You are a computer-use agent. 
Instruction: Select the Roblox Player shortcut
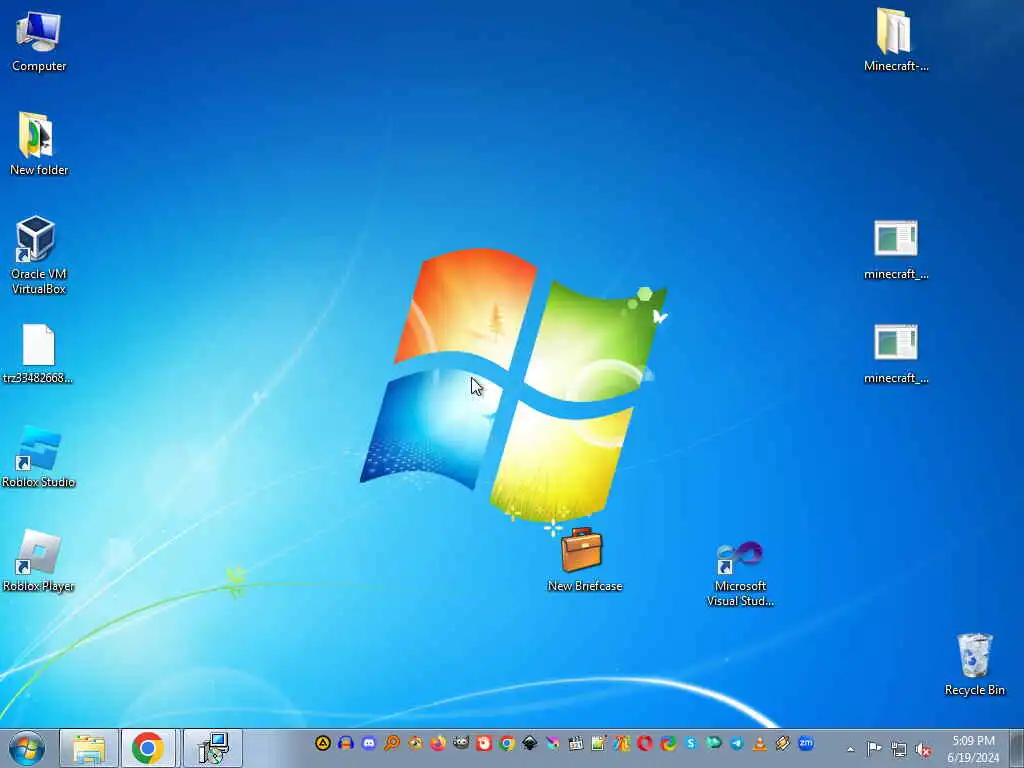point(39,561)
